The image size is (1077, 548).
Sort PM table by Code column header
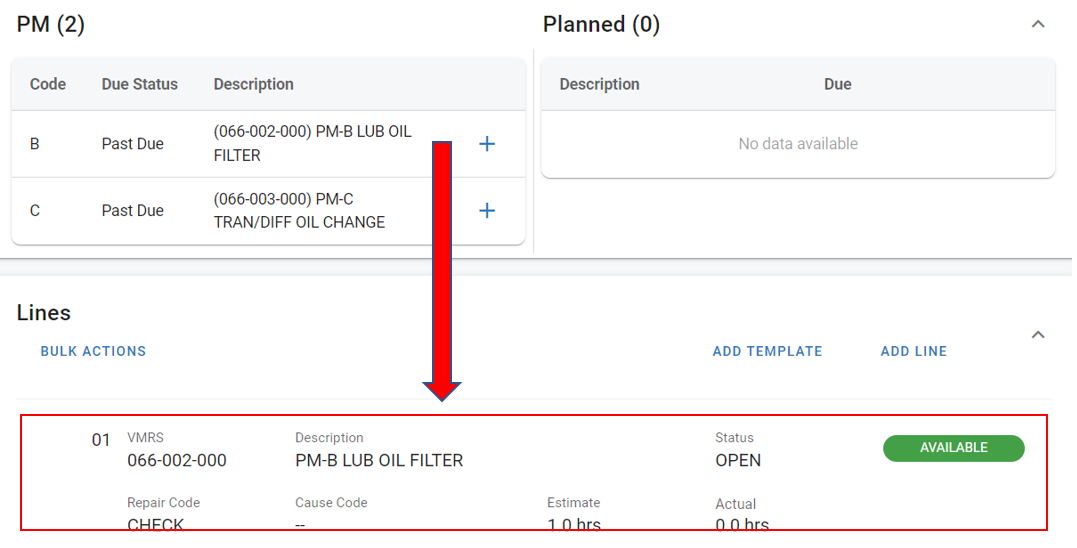tap(48, 84)
